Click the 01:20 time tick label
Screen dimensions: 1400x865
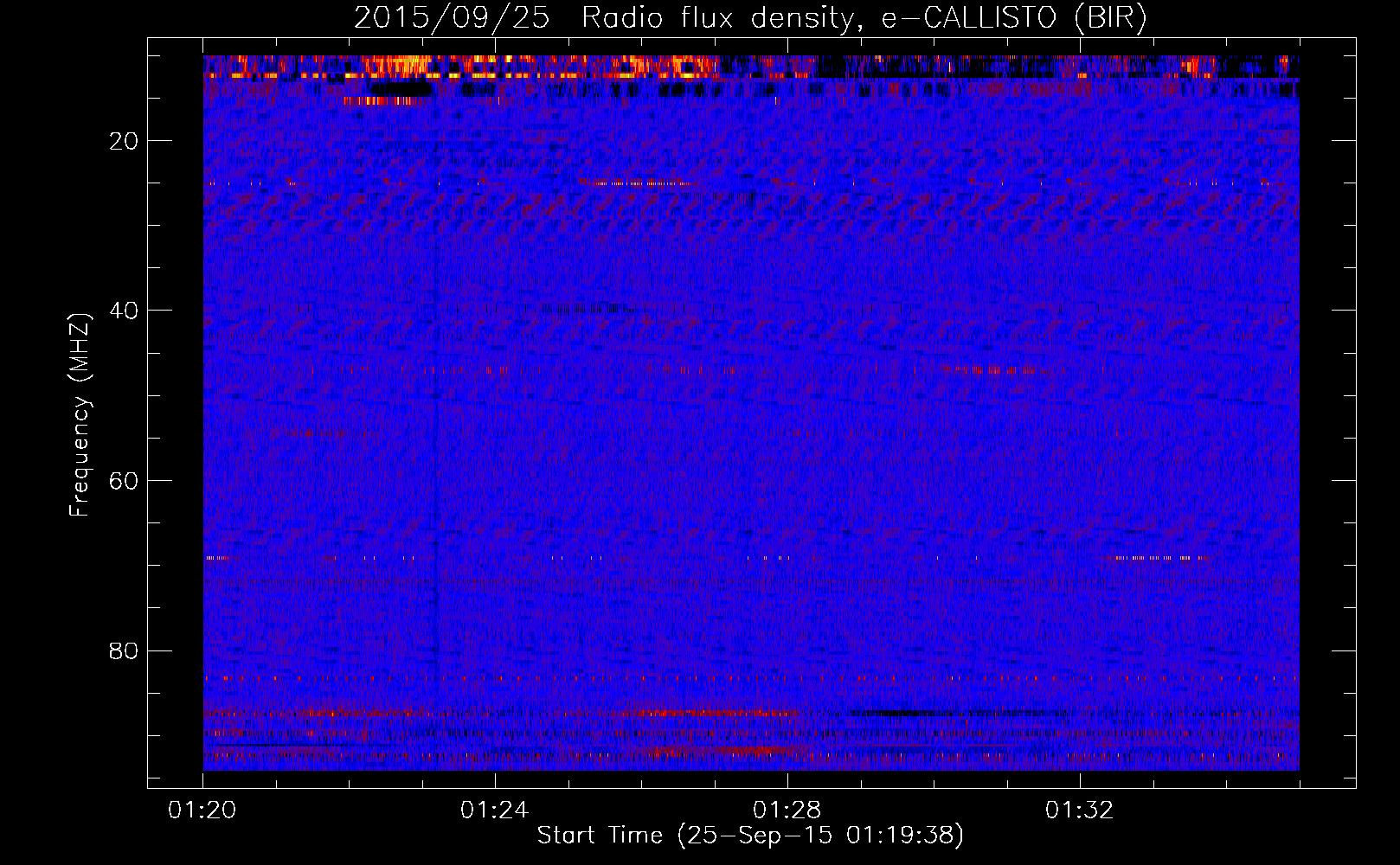click(x=203, y=811)
